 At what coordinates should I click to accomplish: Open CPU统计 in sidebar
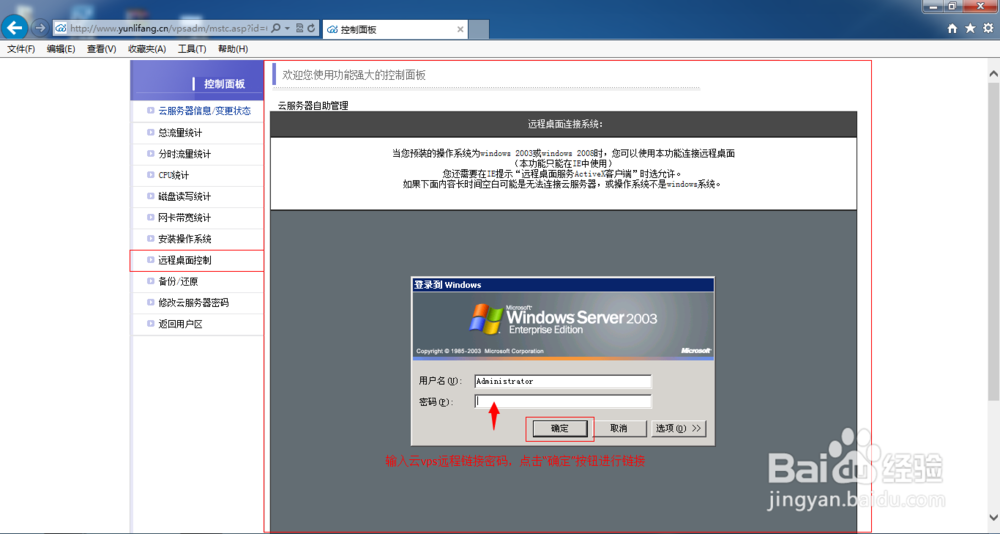click(173, 175)
